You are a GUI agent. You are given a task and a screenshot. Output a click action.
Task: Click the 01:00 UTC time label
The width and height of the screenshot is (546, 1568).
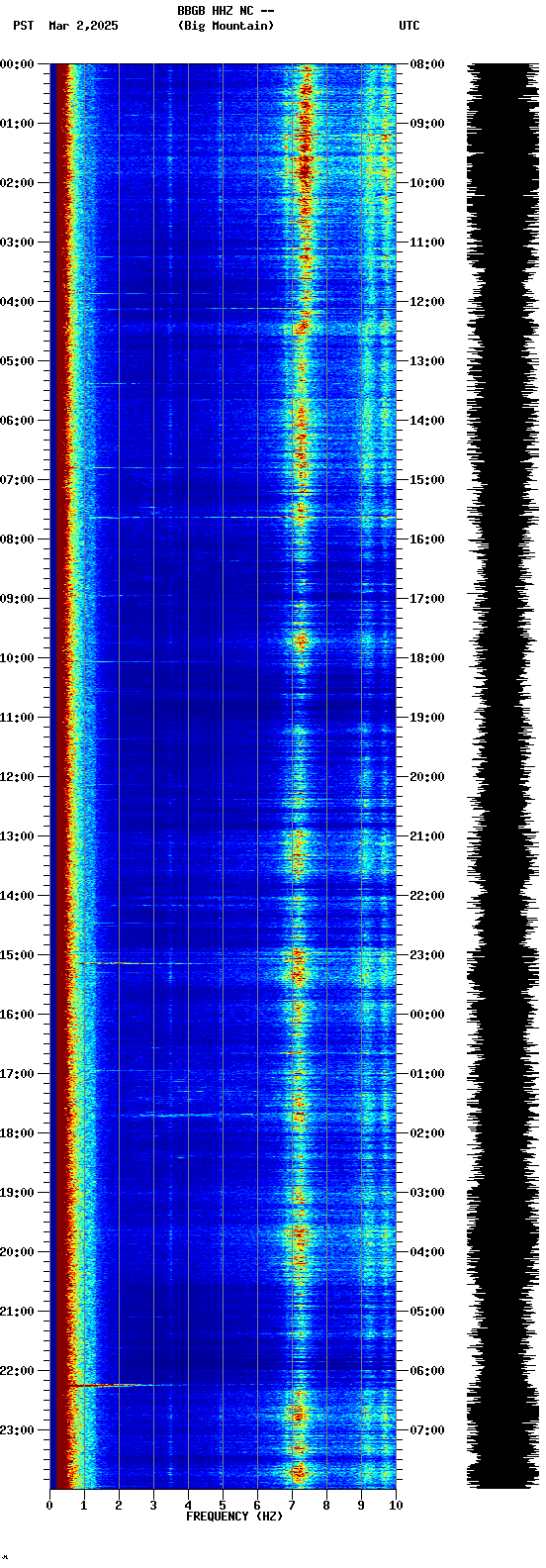point(427,1074)
